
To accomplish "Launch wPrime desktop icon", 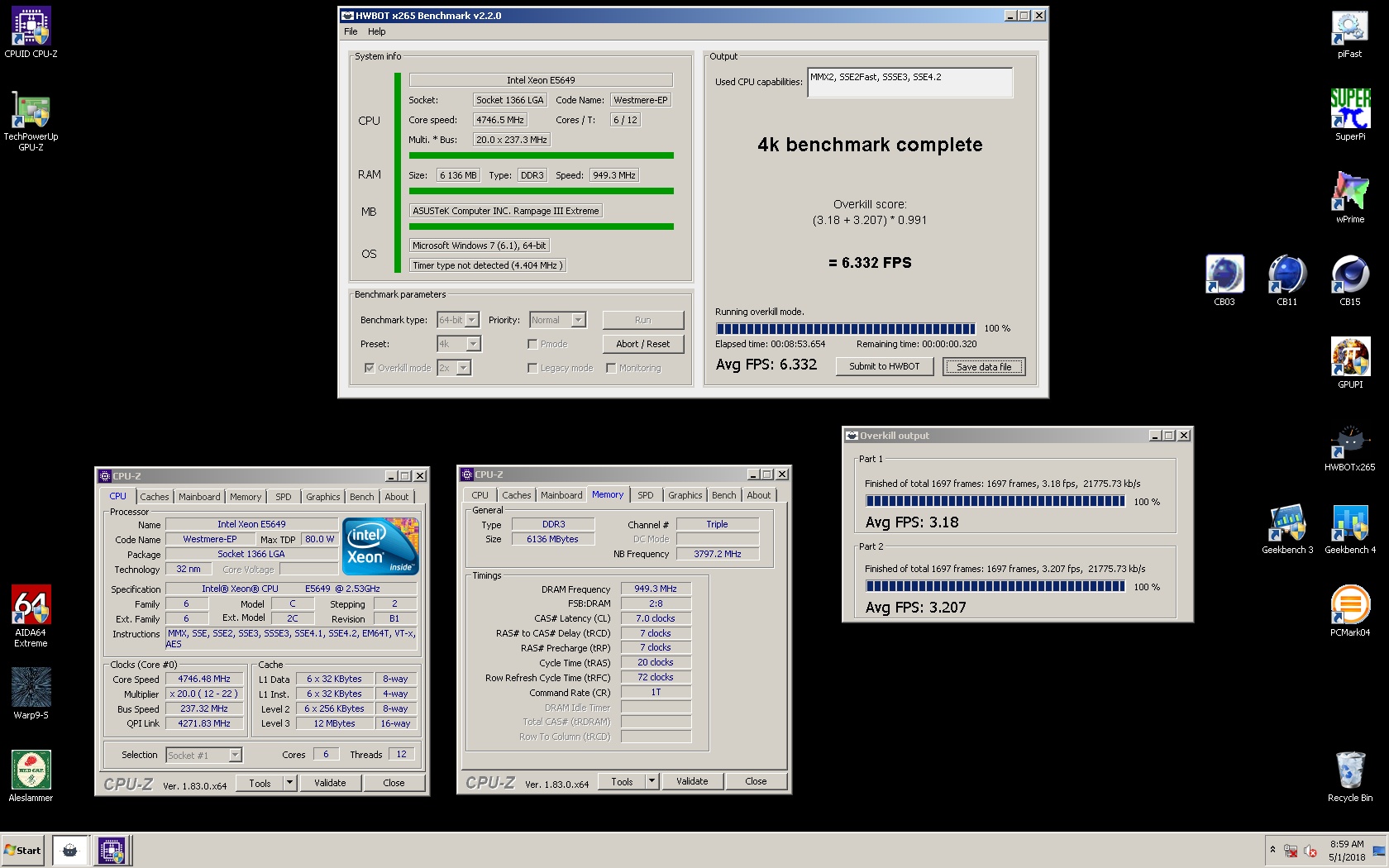I will (x=1349, y=198).
